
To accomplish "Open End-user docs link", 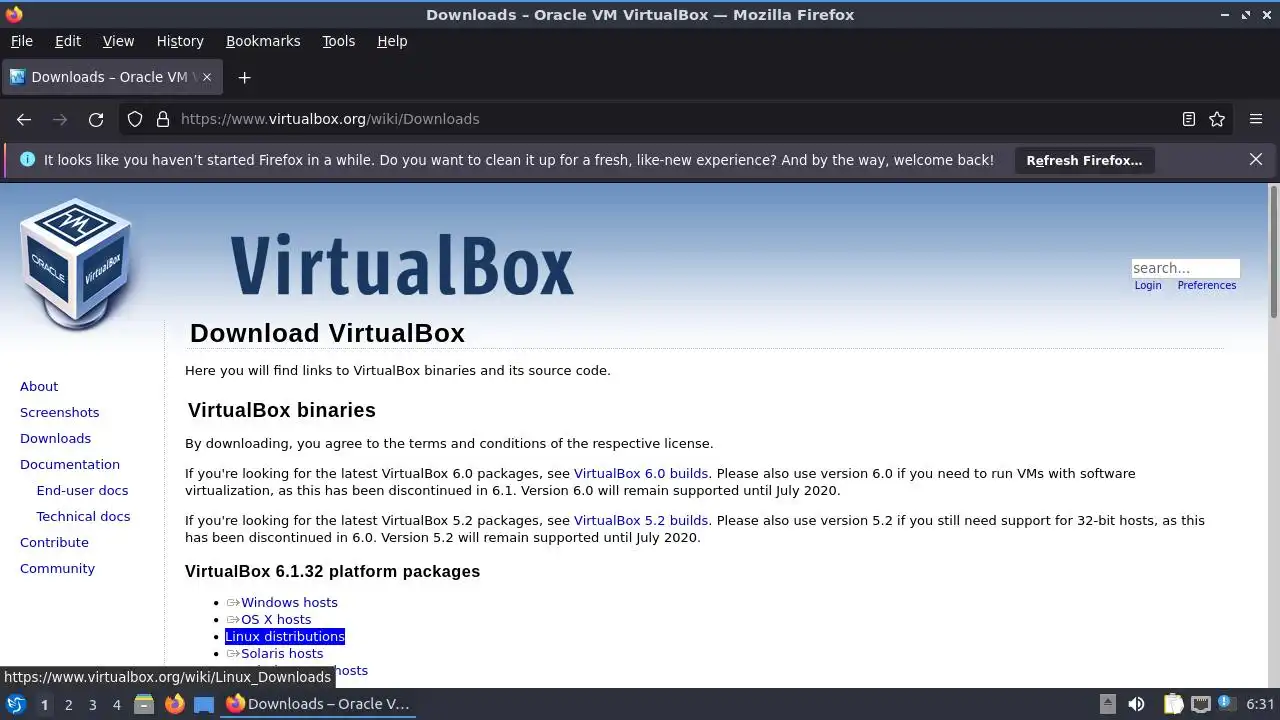I will pos(82,490).
